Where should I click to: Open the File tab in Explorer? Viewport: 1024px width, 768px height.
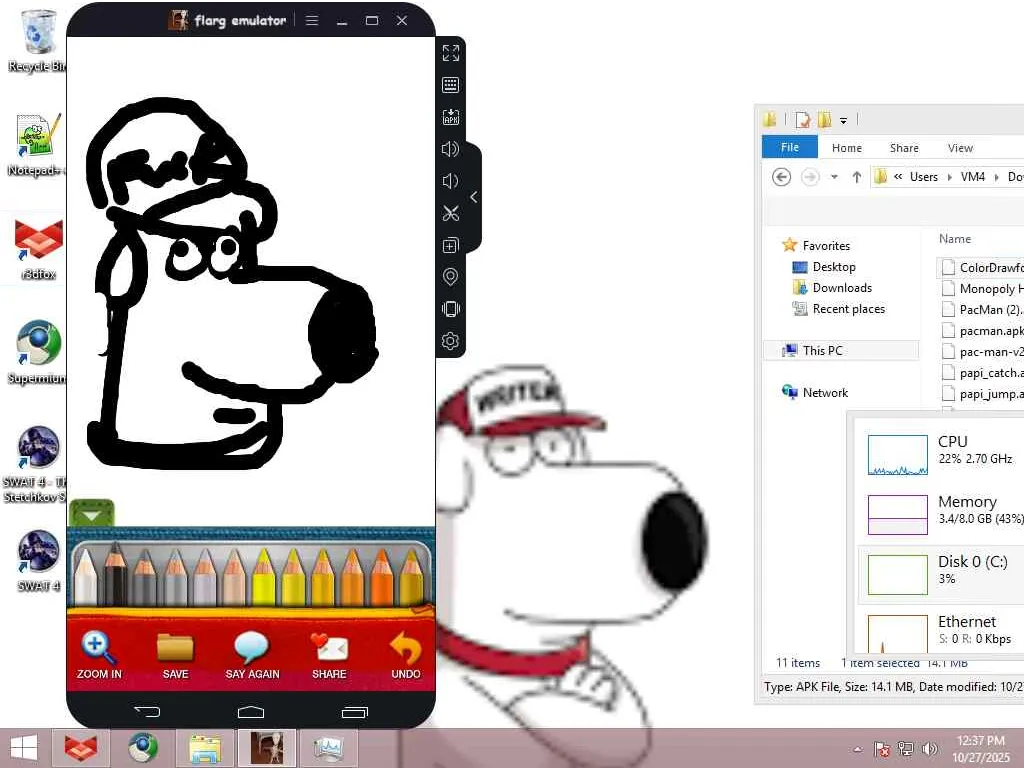790,148
